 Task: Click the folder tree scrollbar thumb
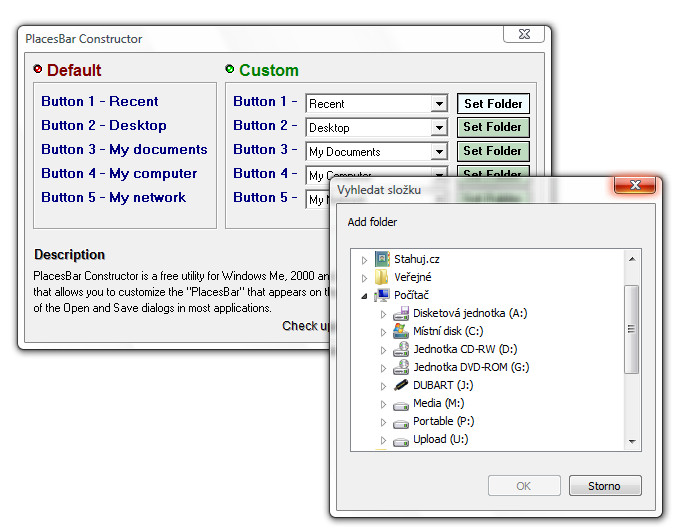[631, 329]
